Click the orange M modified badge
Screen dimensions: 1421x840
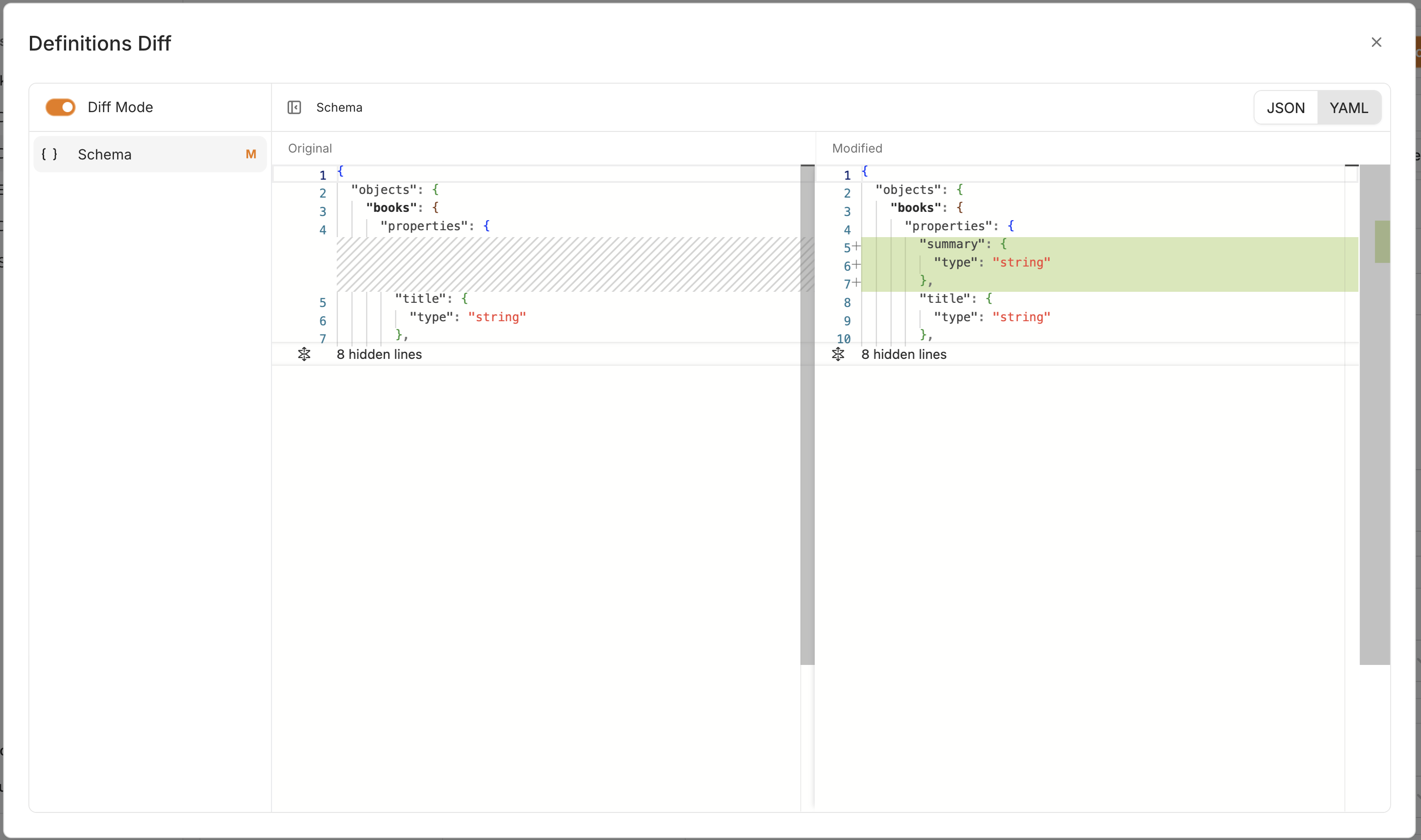pyautogui.click(x=251, y=154)
